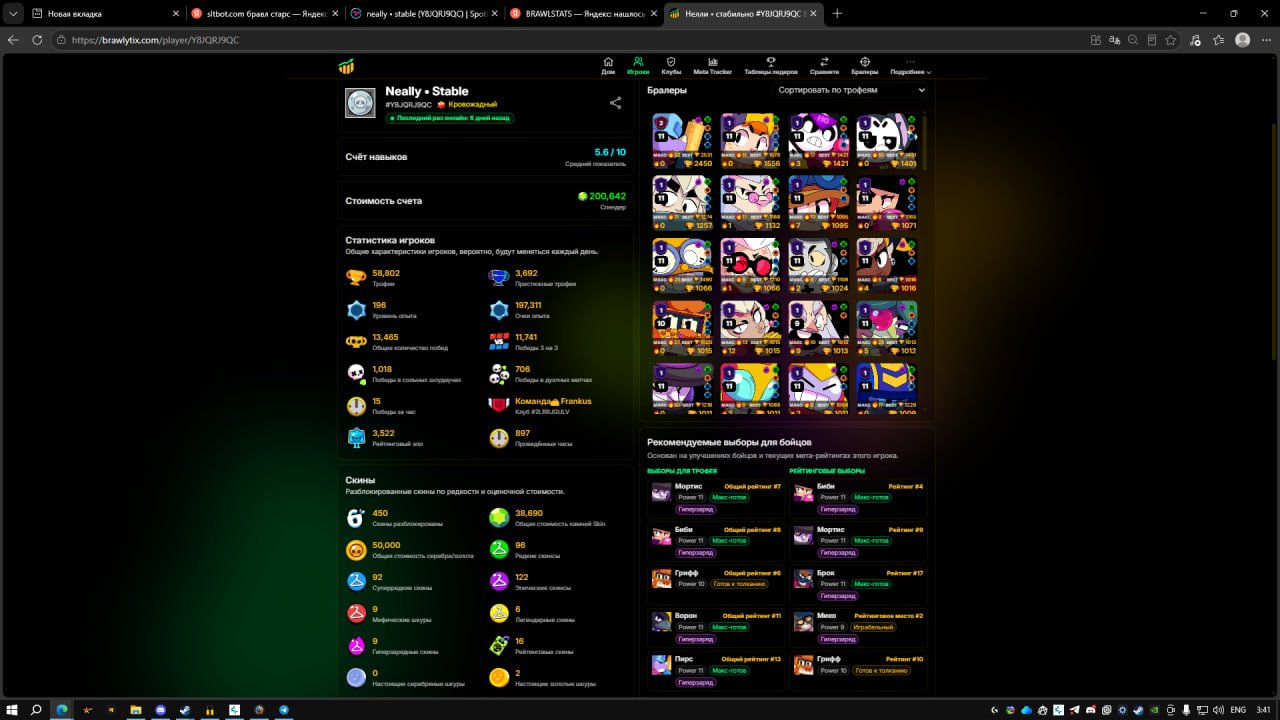The image size is (1280, 720).
Task: Switch to the Новая вкладка browser tab
Action: [105, 13]
